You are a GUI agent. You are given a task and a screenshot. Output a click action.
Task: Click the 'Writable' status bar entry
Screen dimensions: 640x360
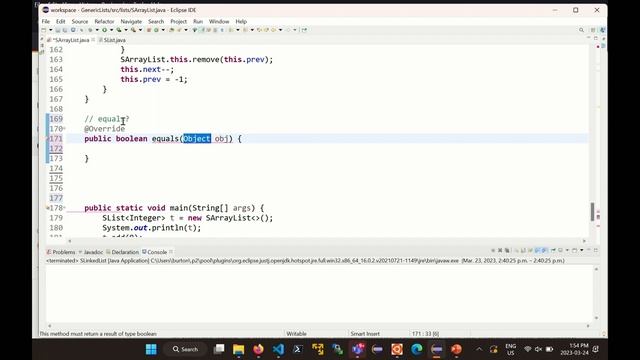pyautogui.click(x=296, y=333)
